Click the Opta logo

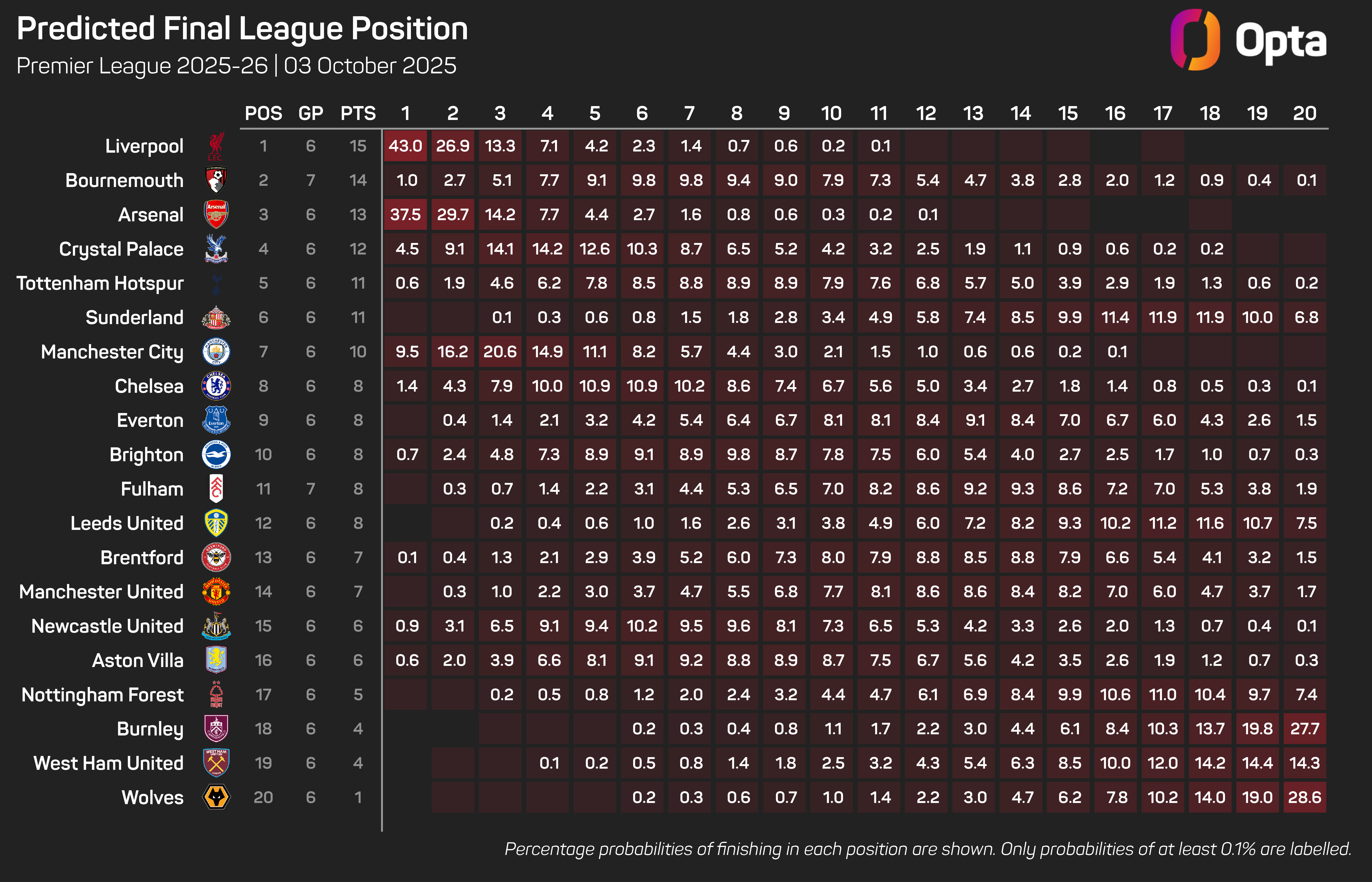click(1248, 40)
